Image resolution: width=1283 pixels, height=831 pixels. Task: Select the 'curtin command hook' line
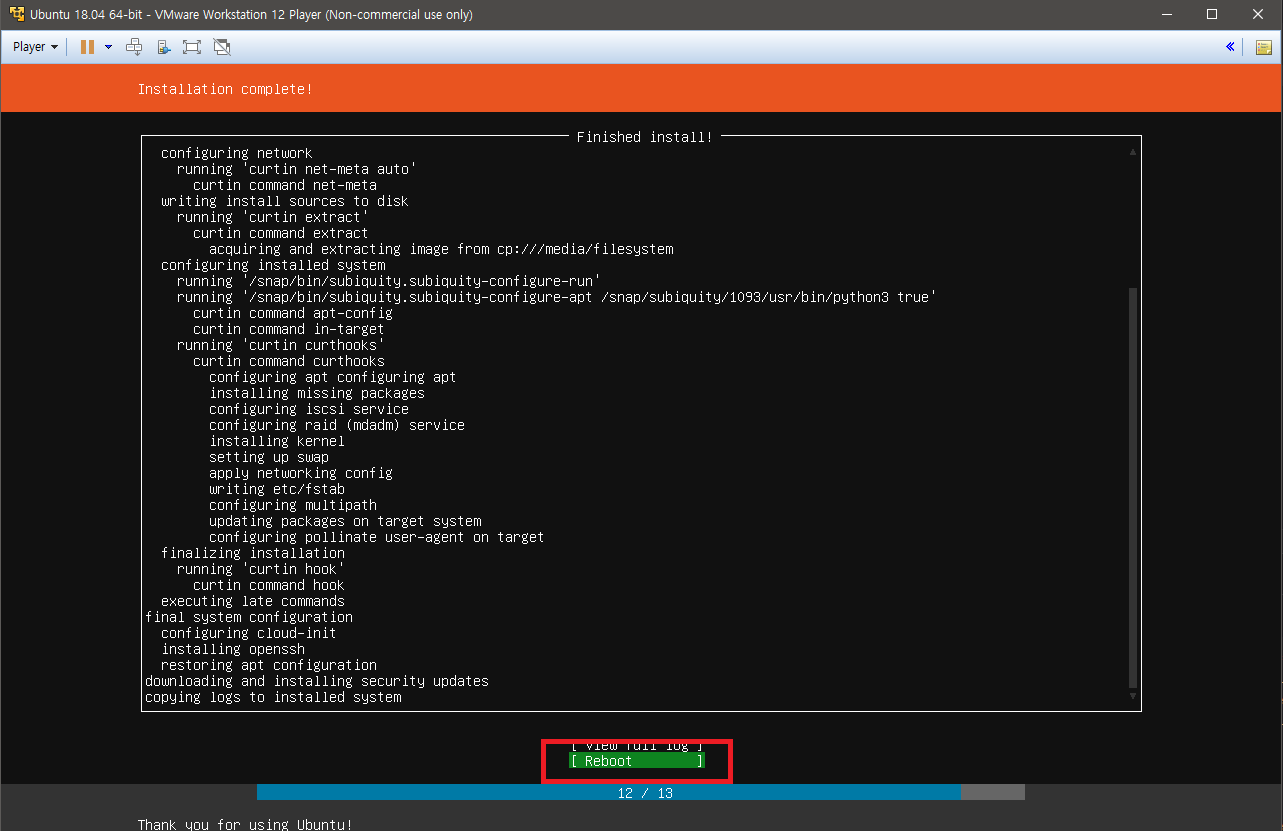pos(269,585)
